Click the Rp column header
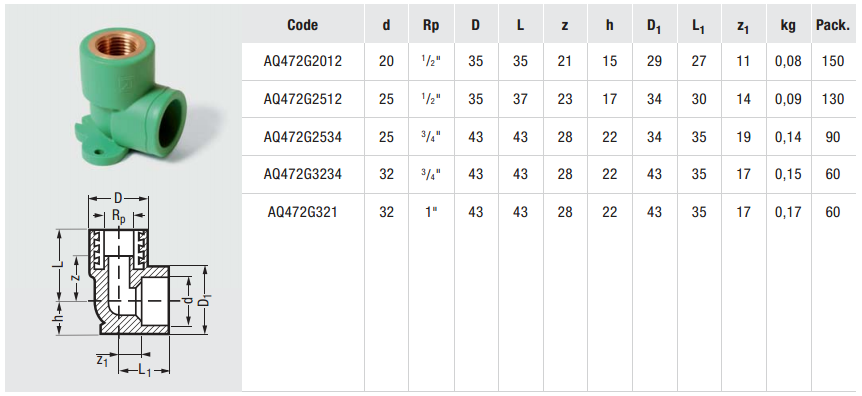Image resolution: width=862 pixels, height=396 pixels. 432,26
